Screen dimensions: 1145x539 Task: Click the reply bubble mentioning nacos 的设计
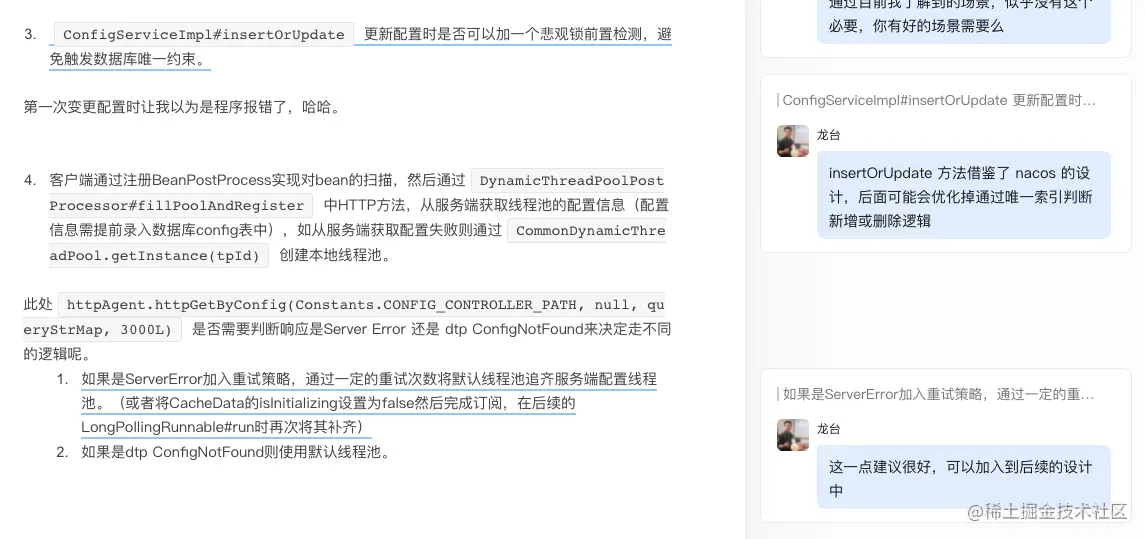(963, 196)
